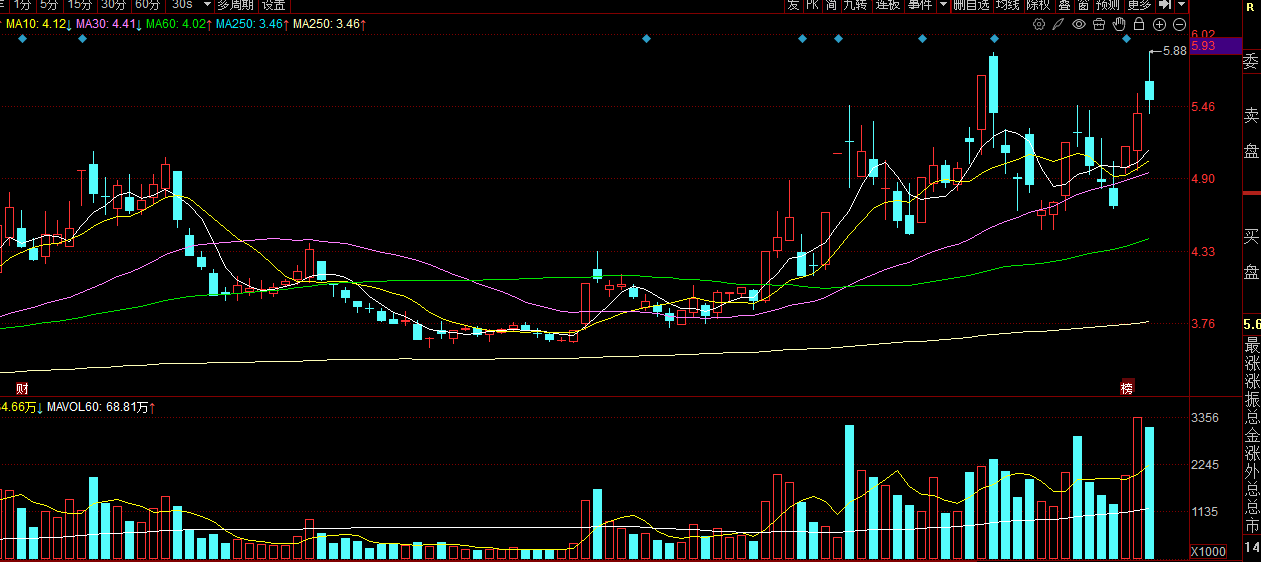Click the red 财 finance marker
This screenshot has height=562, width=1261.
(21, 387)
